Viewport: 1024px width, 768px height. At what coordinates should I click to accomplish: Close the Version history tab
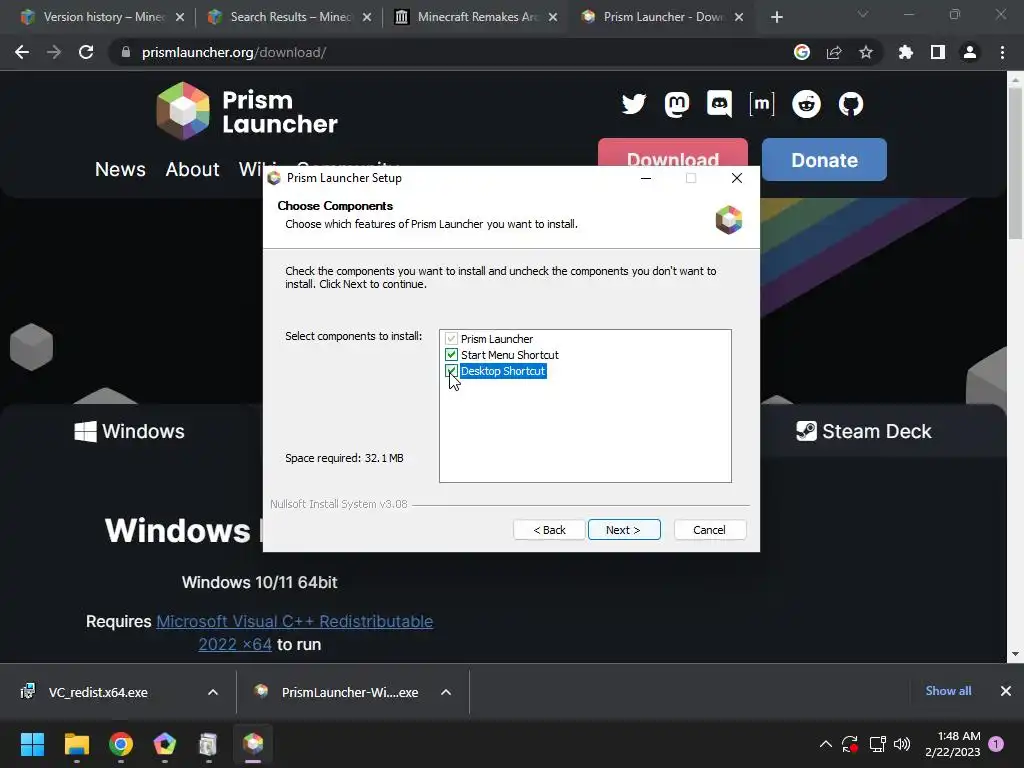[180, 17]
